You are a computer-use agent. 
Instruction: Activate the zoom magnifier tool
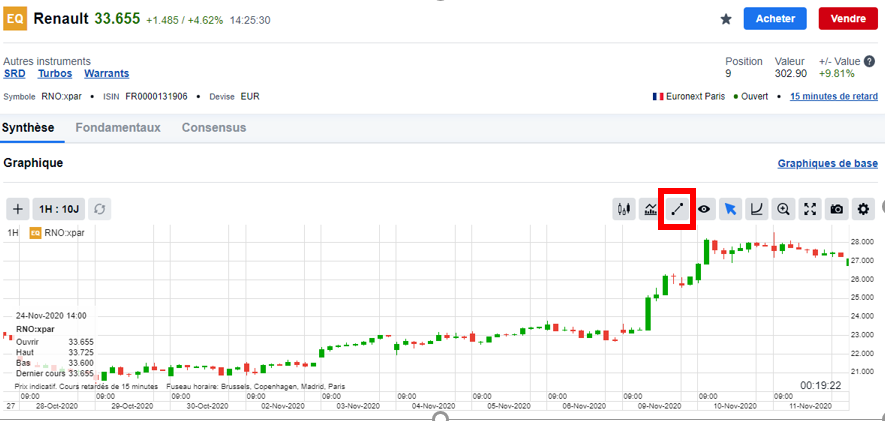click(783, 209)
